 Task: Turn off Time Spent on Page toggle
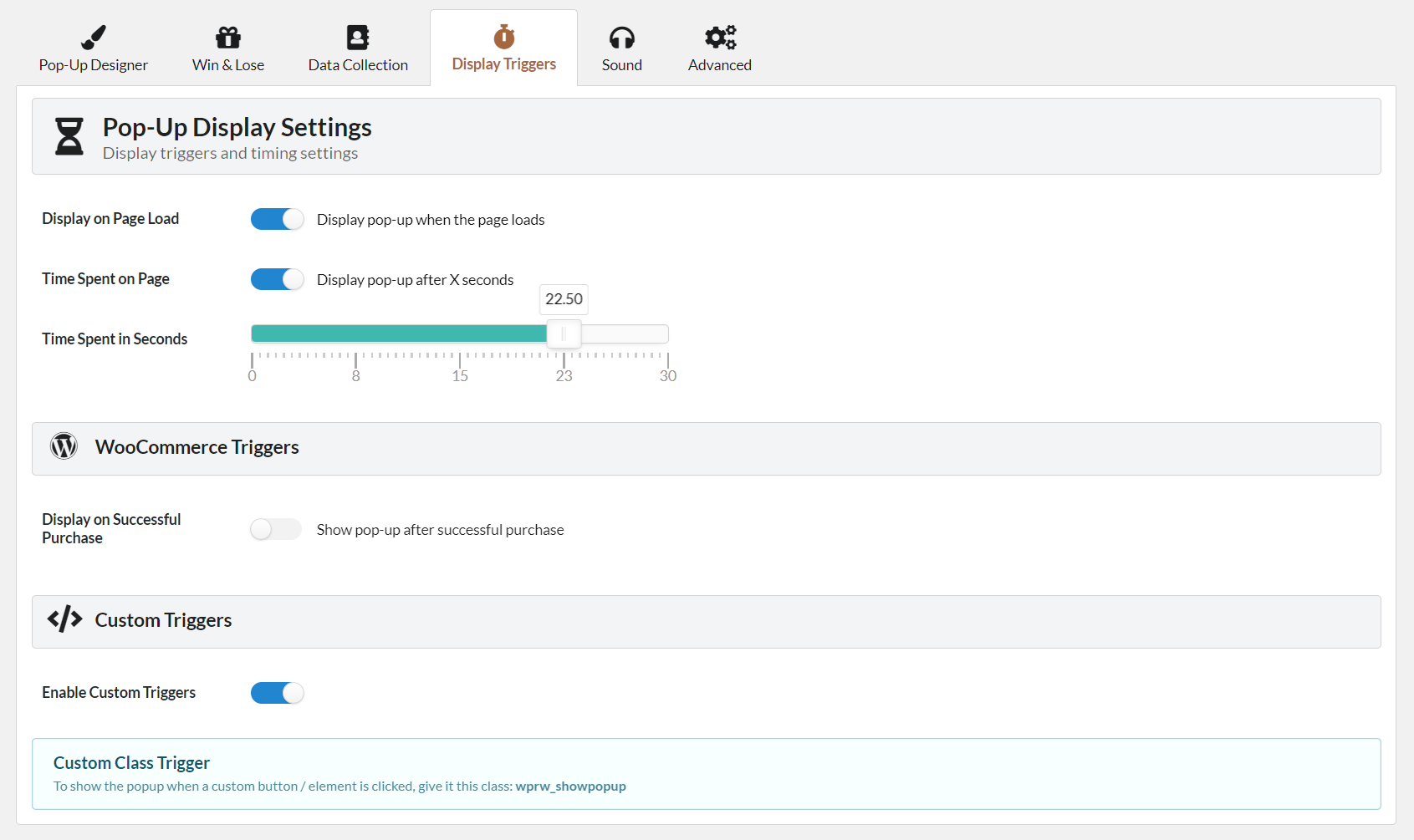(278, 279)
